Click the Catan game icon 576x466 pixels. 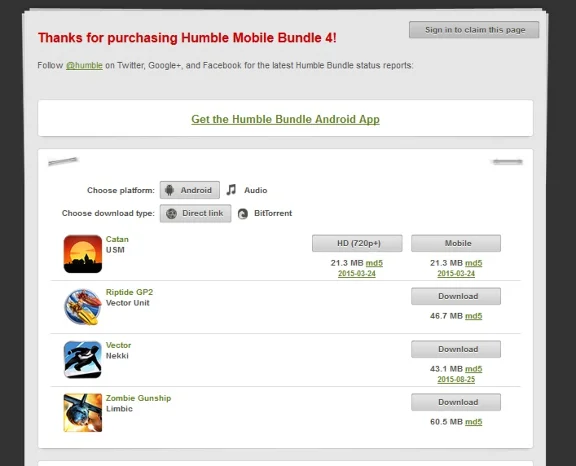tap(83, 254)
